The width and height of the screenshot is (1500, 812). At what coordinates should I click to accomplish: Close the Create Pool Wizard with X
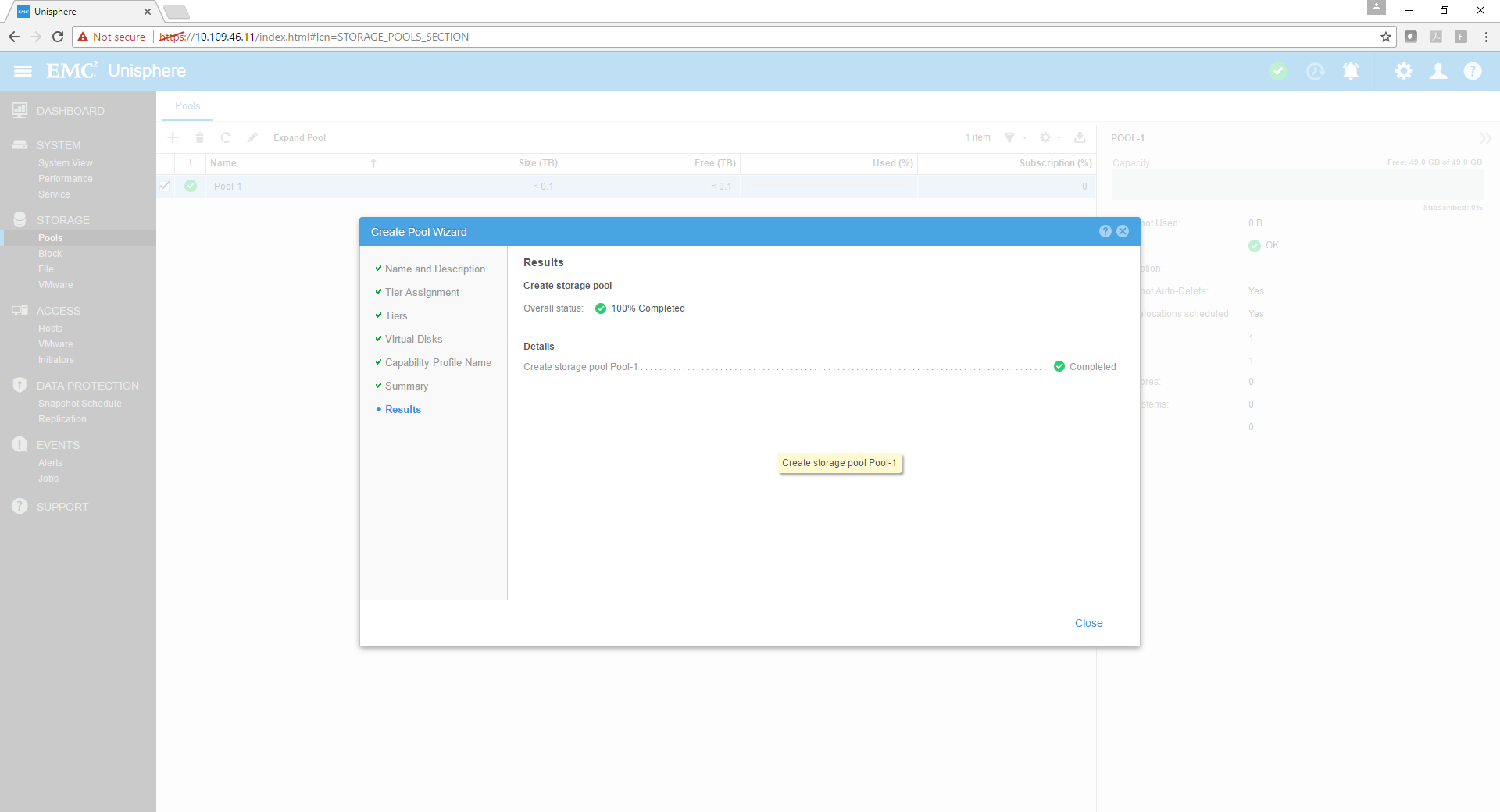coord(1123,231)
